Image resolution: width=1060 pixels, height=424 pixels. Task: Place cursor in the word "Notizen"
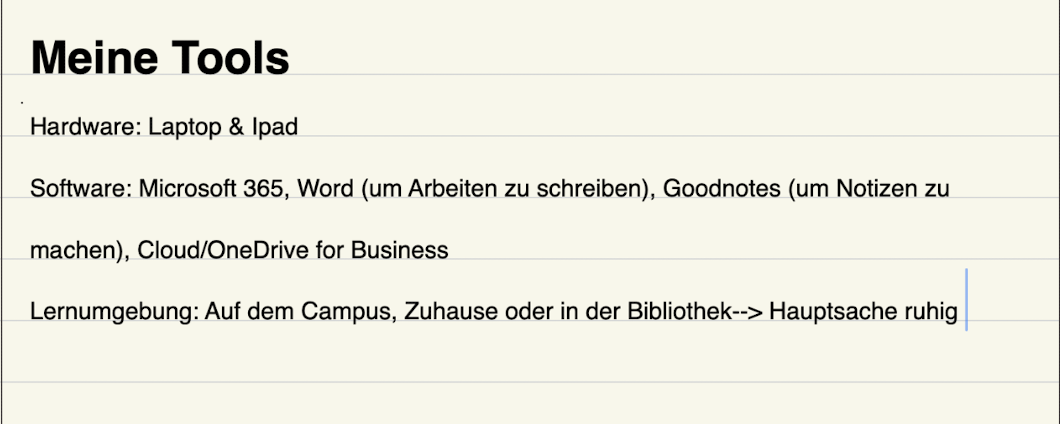pyautogui.click(x=876, y=188)
